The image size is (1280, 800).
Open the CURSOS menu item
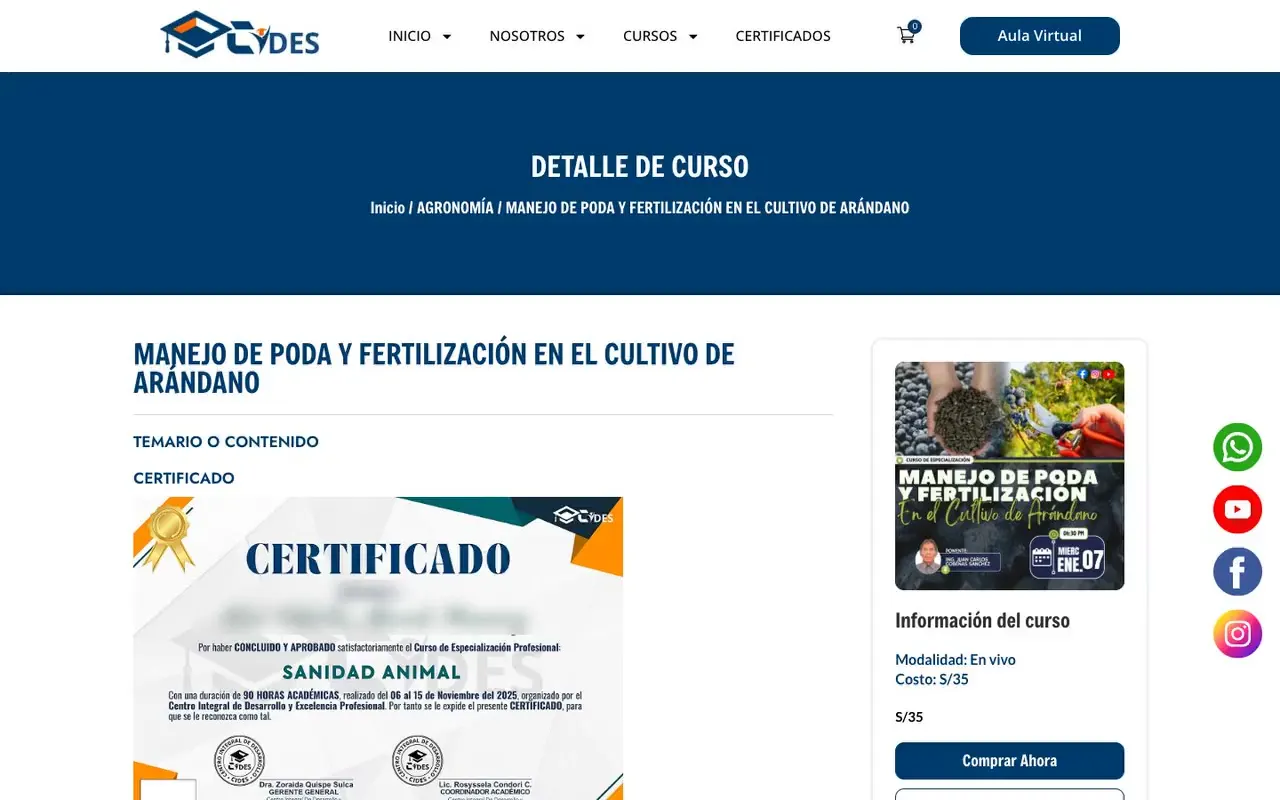[650, 36]
